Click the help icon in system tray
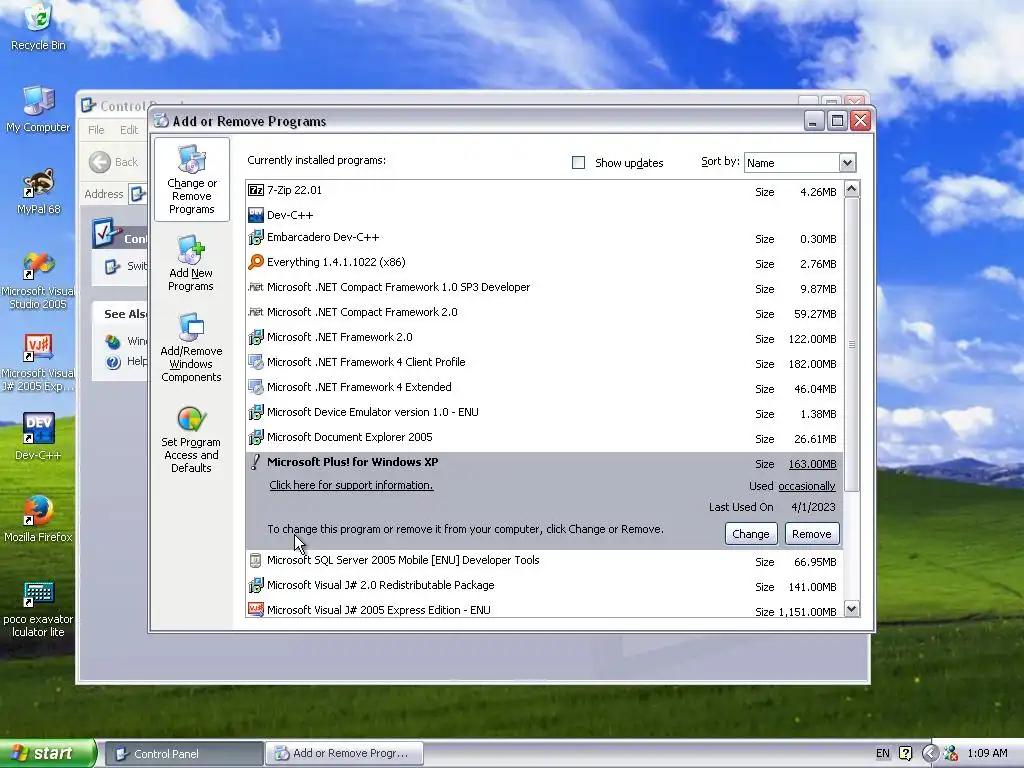This screenshot has height=768, width=1024. pyautogui.click(x=905, y=754)
